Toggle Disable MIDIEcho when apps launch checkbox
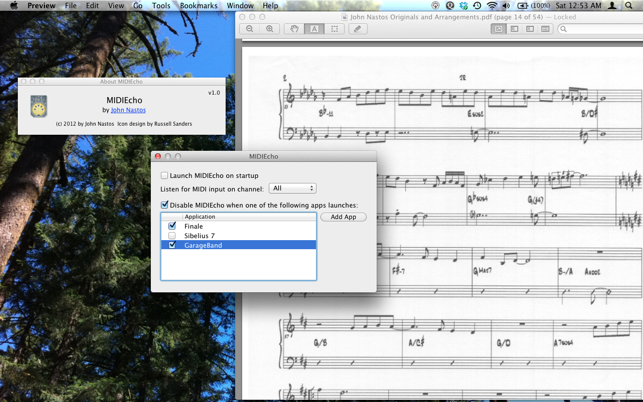This screenshot has width=643, height=402. [x=164, y=205]
